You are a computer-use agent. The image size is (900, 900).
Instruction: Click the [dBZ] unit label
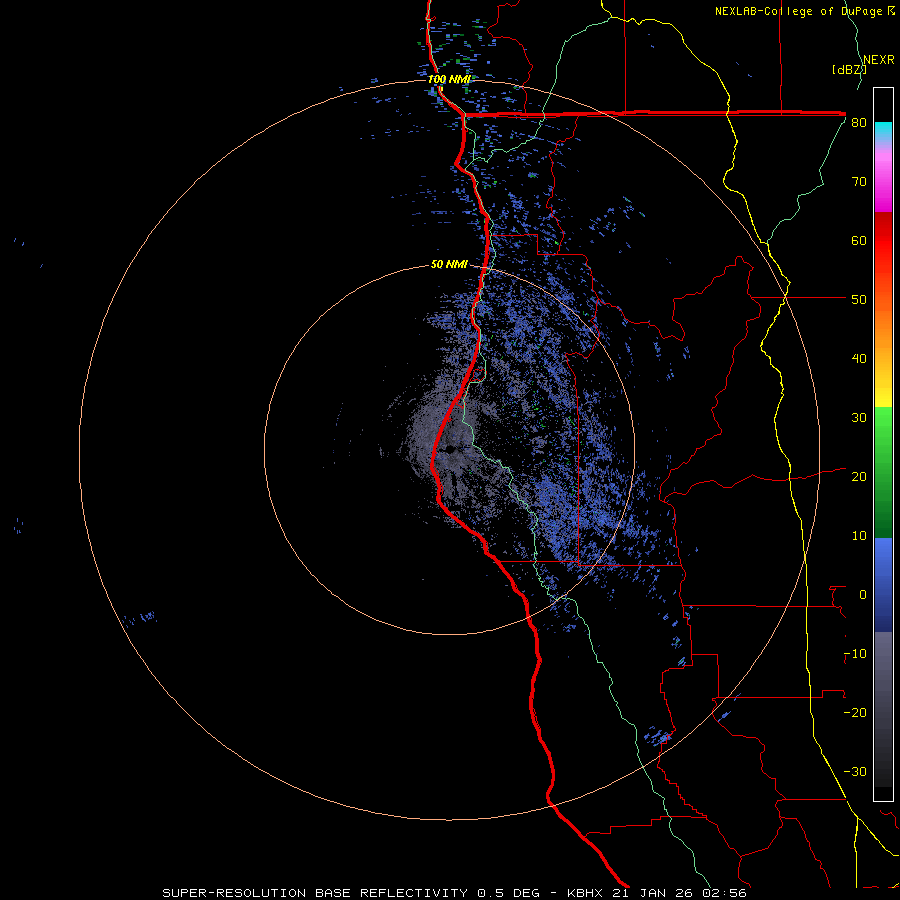849,69
